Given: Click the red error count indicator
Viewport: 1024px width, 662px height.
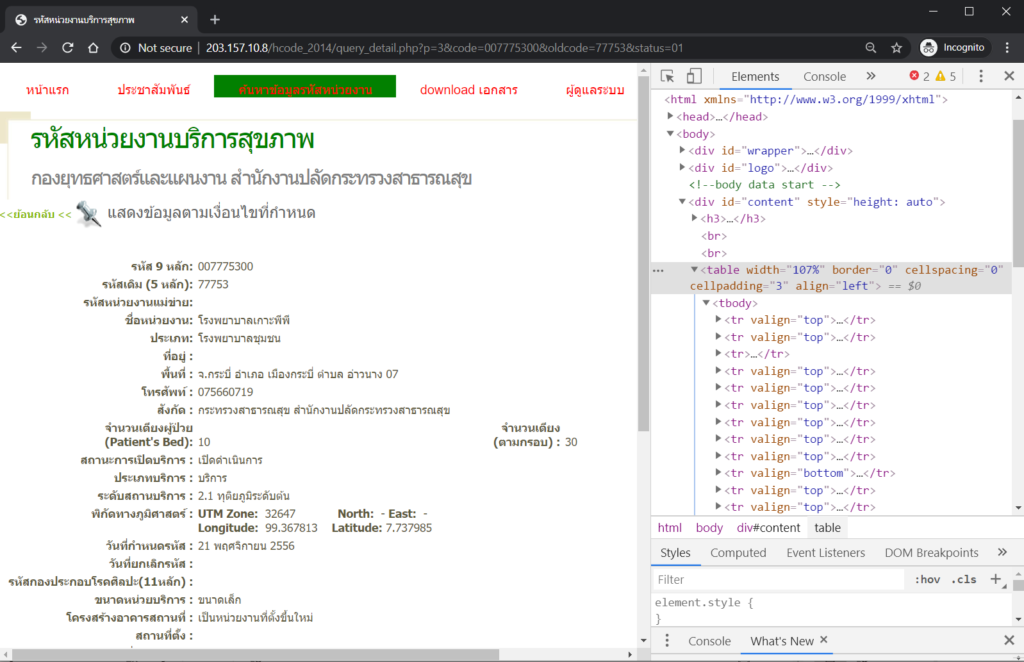Looking at the screenshot, I should pos(919,77).
